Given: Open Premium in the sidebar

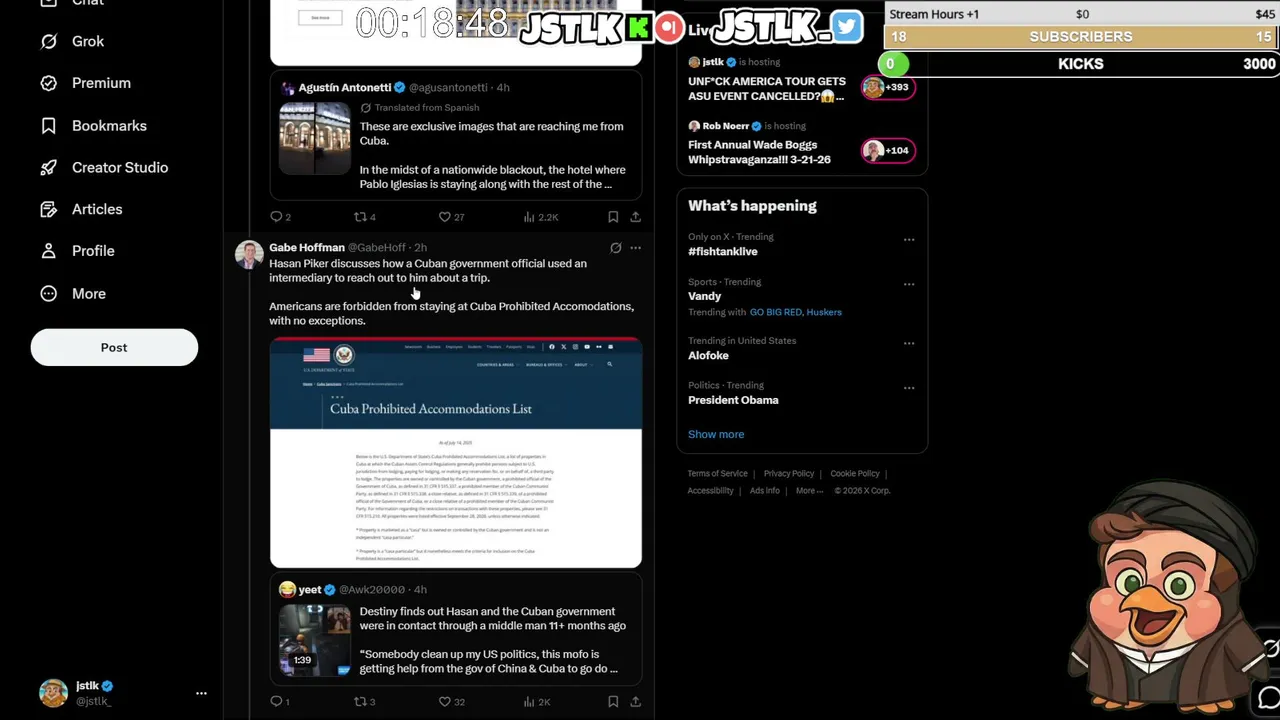Looking at the screenshot, I should click(85, 83).
